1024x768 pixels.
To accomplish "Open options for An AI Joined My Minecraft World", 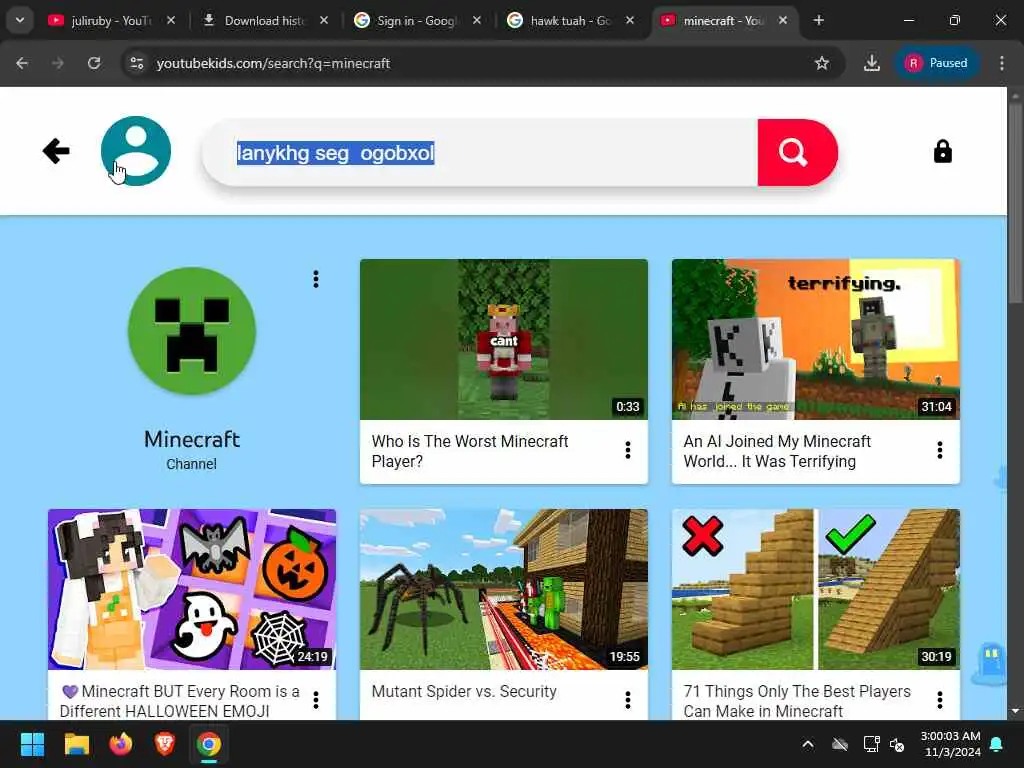I will (940, 450).
